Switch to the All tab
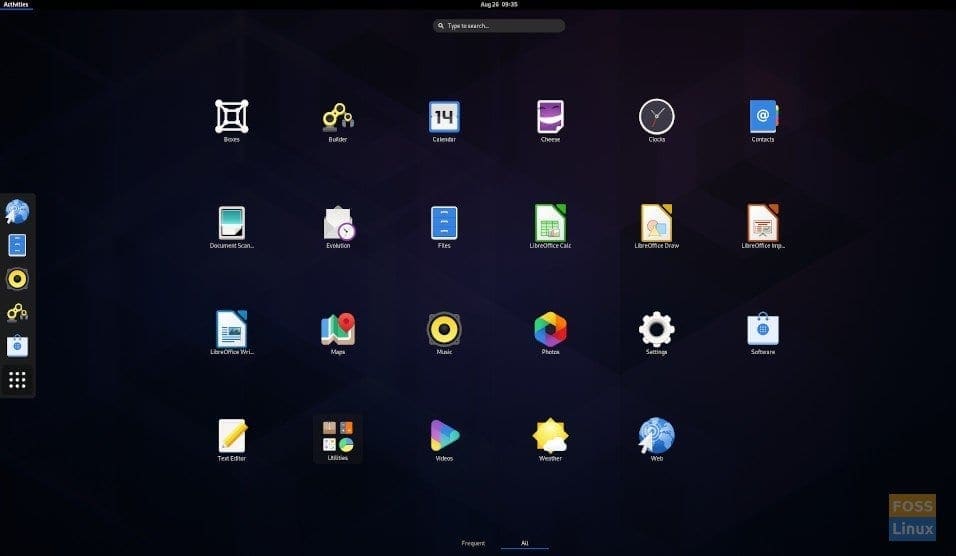This screenshot has width=956, height=556. tap(524, 543)
